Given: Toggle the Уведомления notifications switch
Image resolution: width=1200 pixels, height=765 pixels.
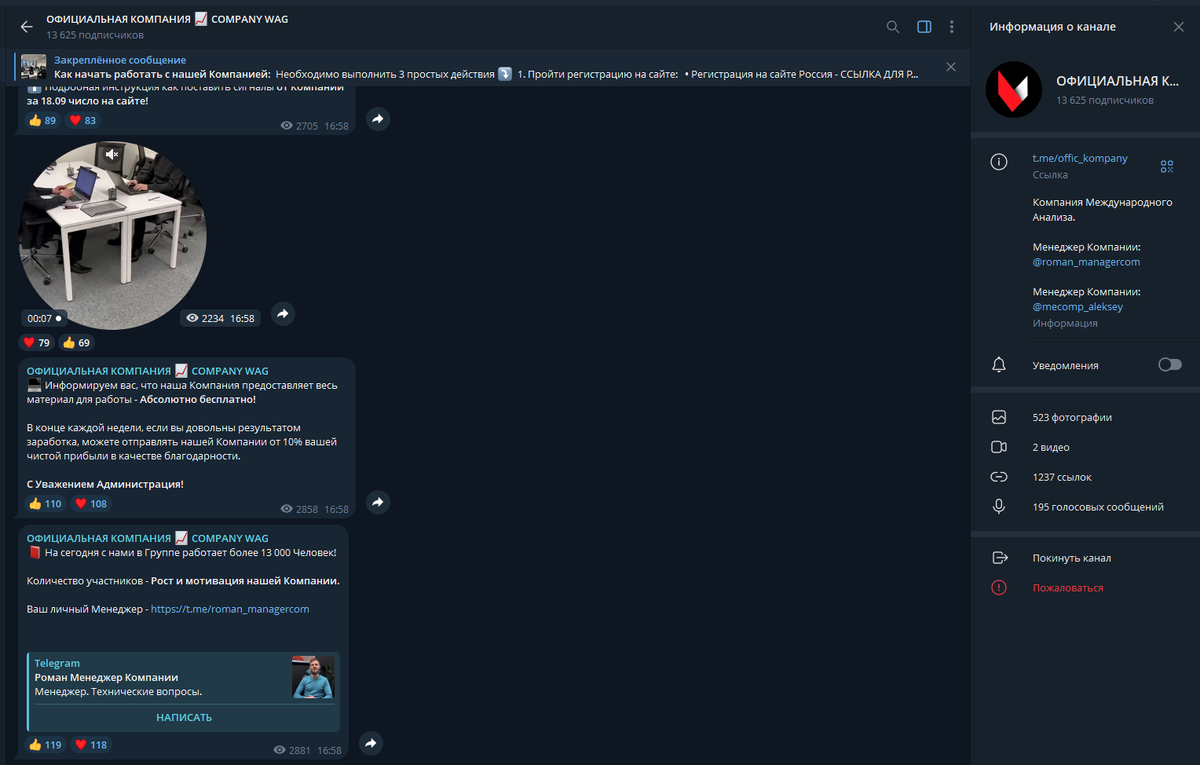Looking at the screenshot, I should tap(1169, 365).
